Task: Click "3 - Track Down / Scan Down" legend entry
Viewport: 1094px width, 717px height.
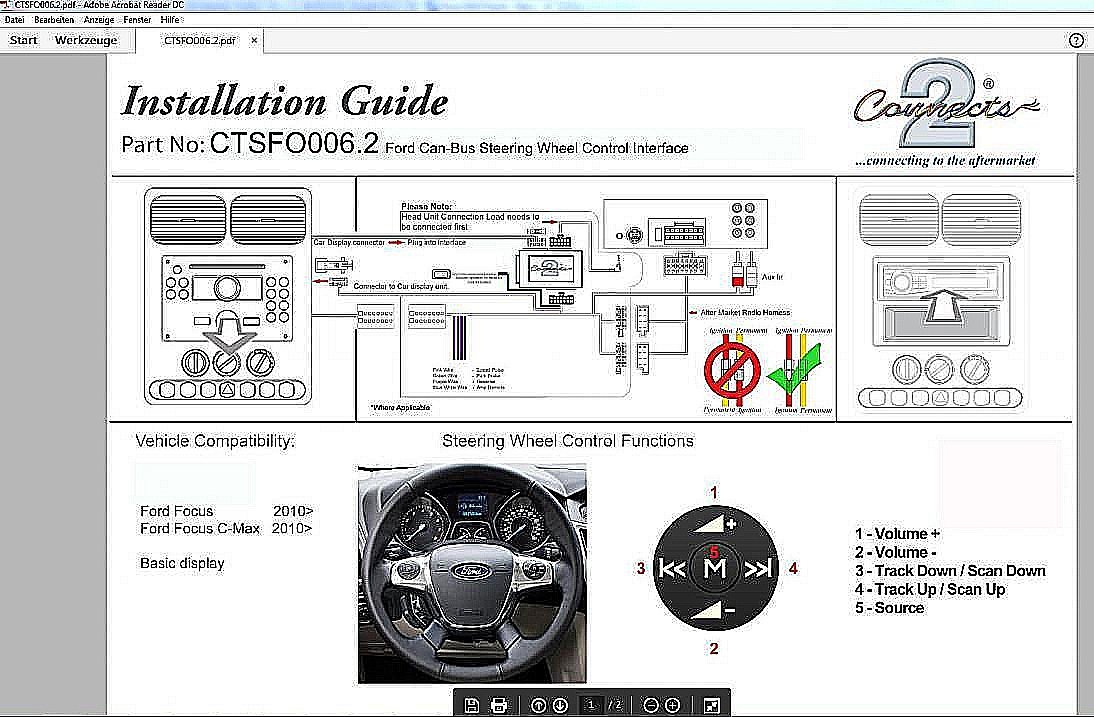Action: point(950,571)
